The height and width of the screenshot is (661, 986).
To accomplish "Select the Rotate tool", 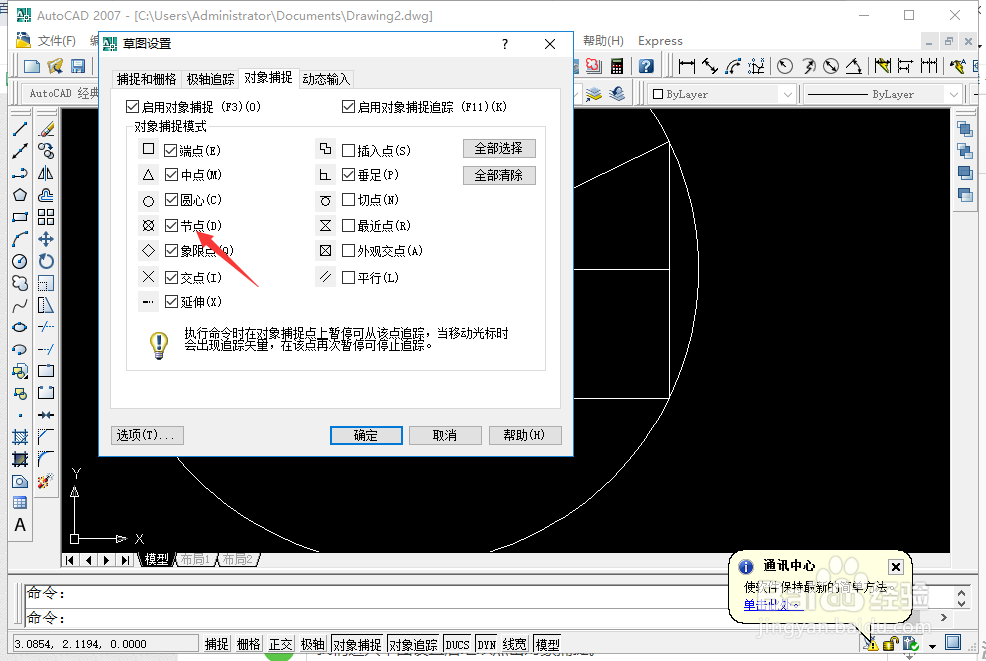I will coord(46,261).
